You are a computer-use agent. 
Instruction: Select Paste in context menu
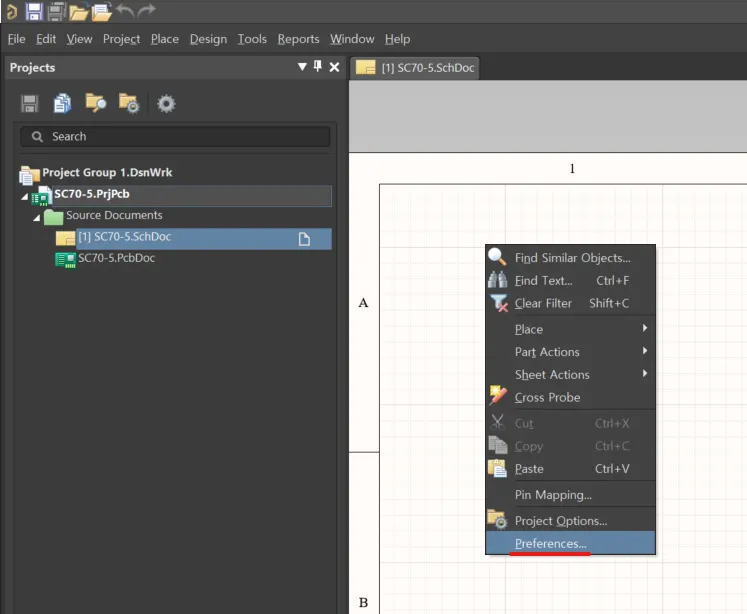coord(570,468)
